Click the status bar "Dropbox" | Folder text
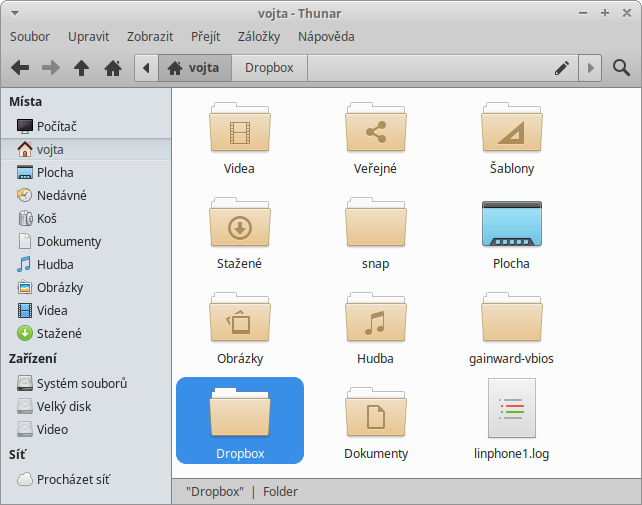Image resolution: width=642 pixels, height=505 pixels. [242, 491]
